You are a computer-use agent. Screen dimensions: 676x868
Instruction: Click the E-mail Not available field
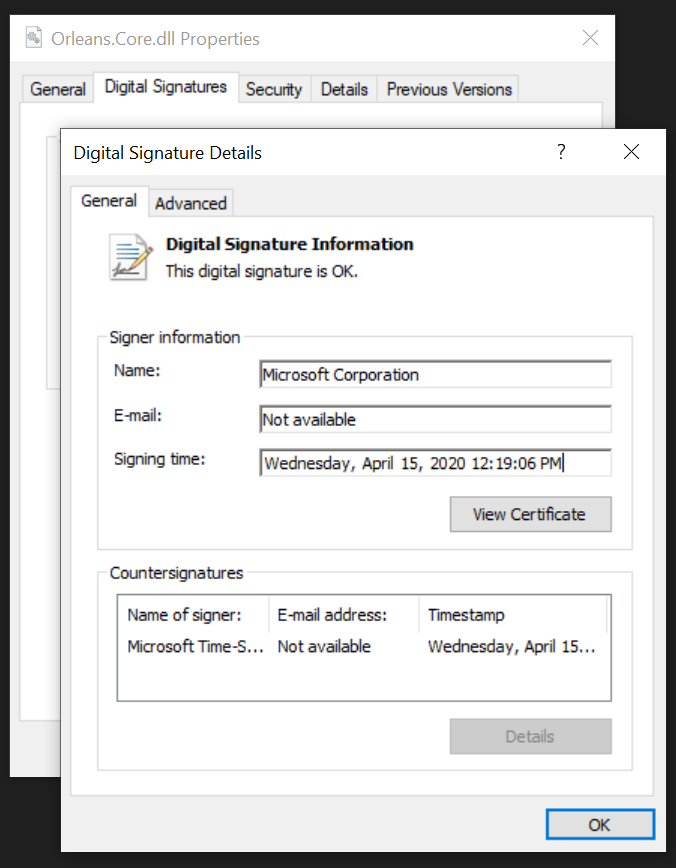435,419
